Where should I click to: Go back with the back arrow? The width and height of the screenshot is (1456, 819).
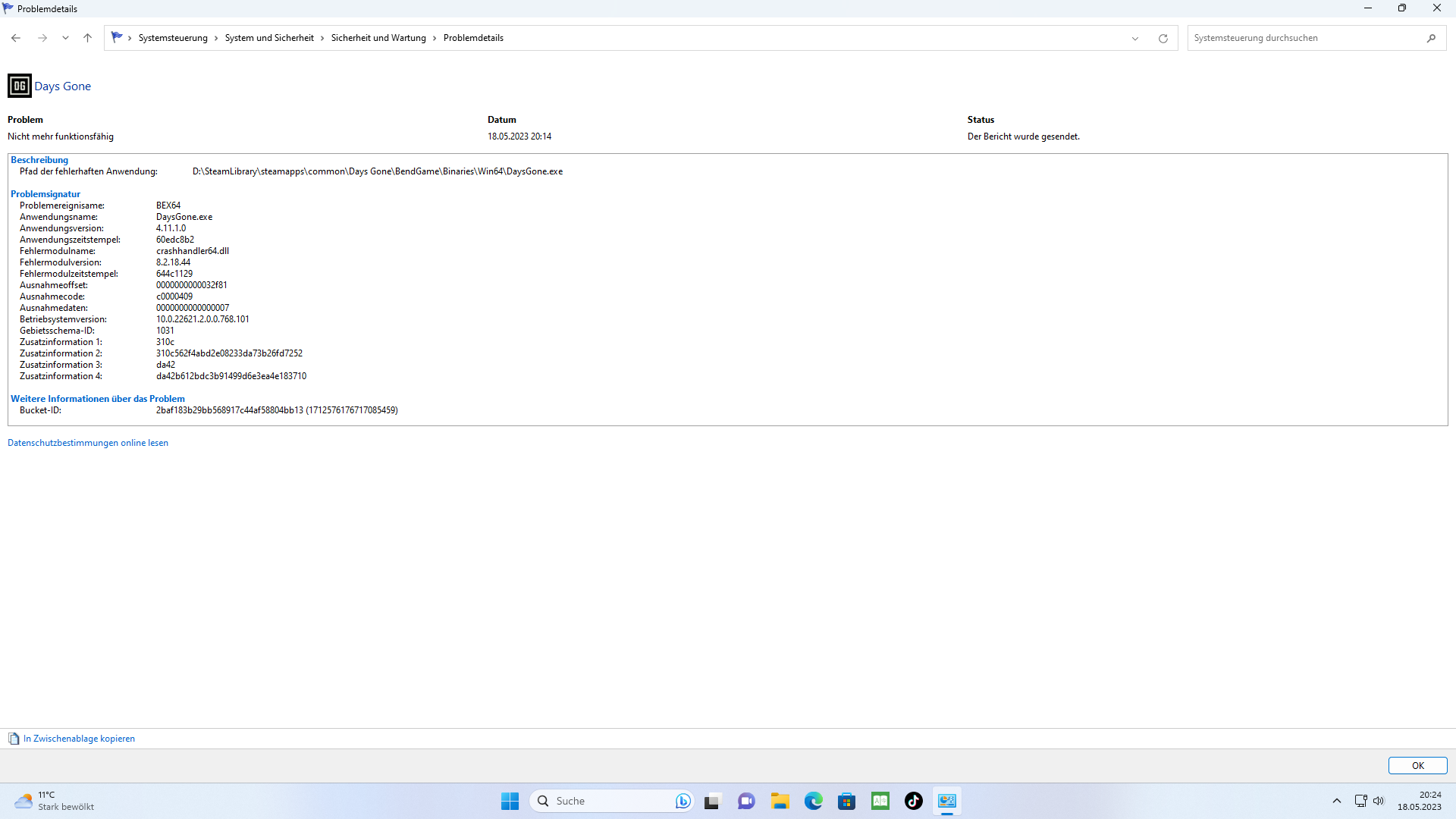click(x=16, y=38)
